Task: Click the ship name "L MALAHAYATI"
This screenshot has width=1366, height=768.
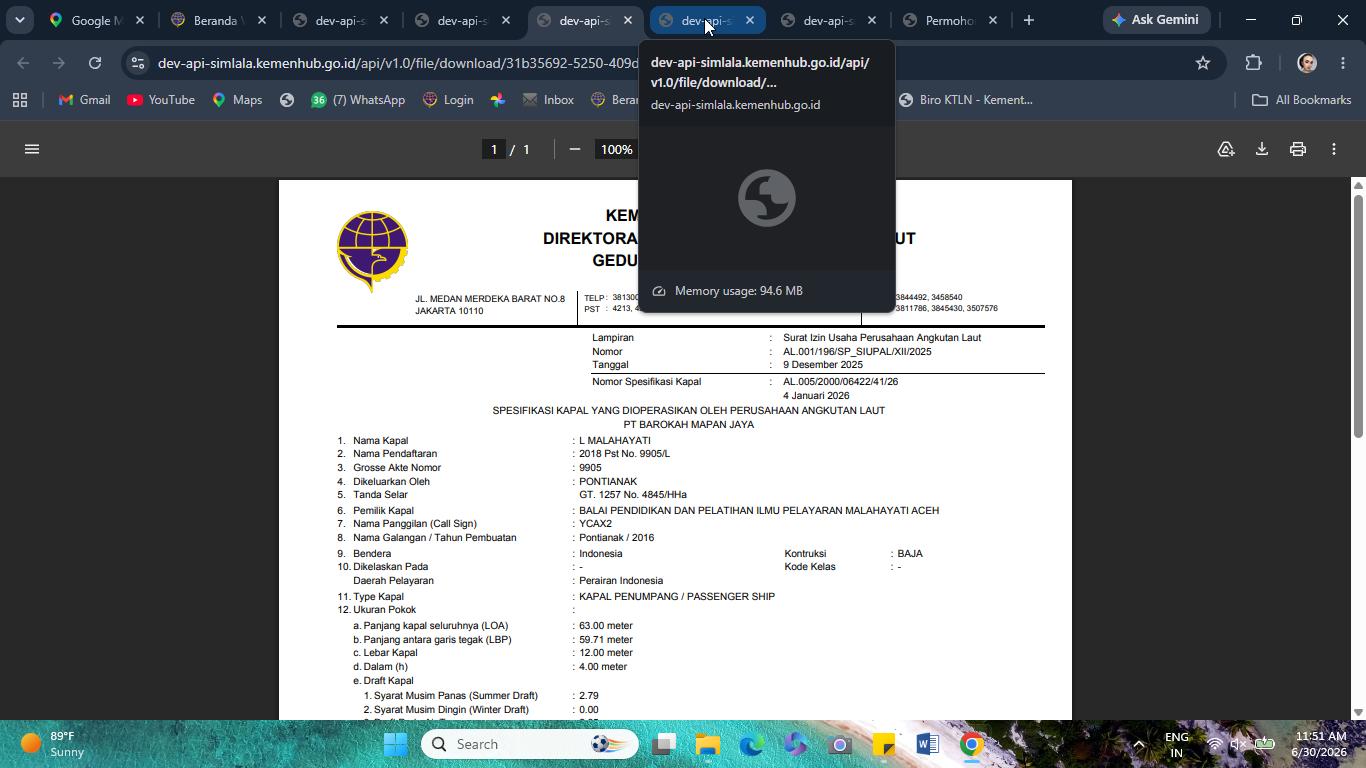Action: [615, 441]
